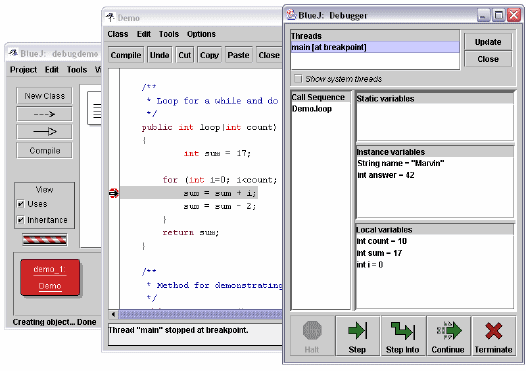Click the striped work indicator in BlueJ window
The height and width of the screenshot is (371, 526).
click(x=45, y=240)
